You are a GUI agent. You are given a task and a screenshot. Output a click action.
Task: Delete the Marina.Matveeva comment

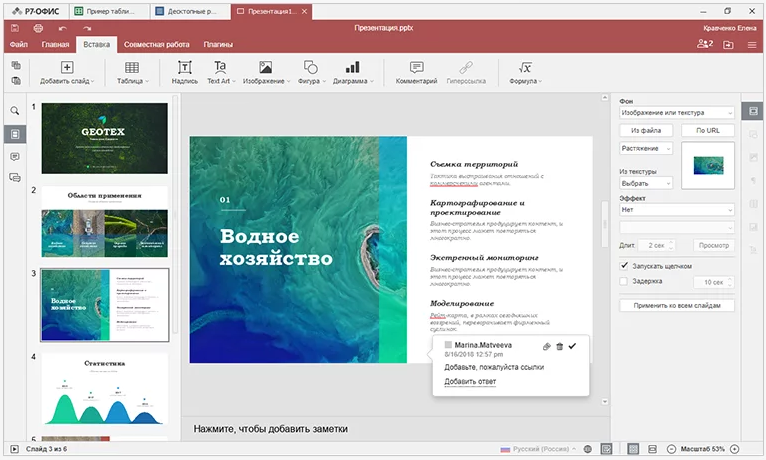click(560, 346)
